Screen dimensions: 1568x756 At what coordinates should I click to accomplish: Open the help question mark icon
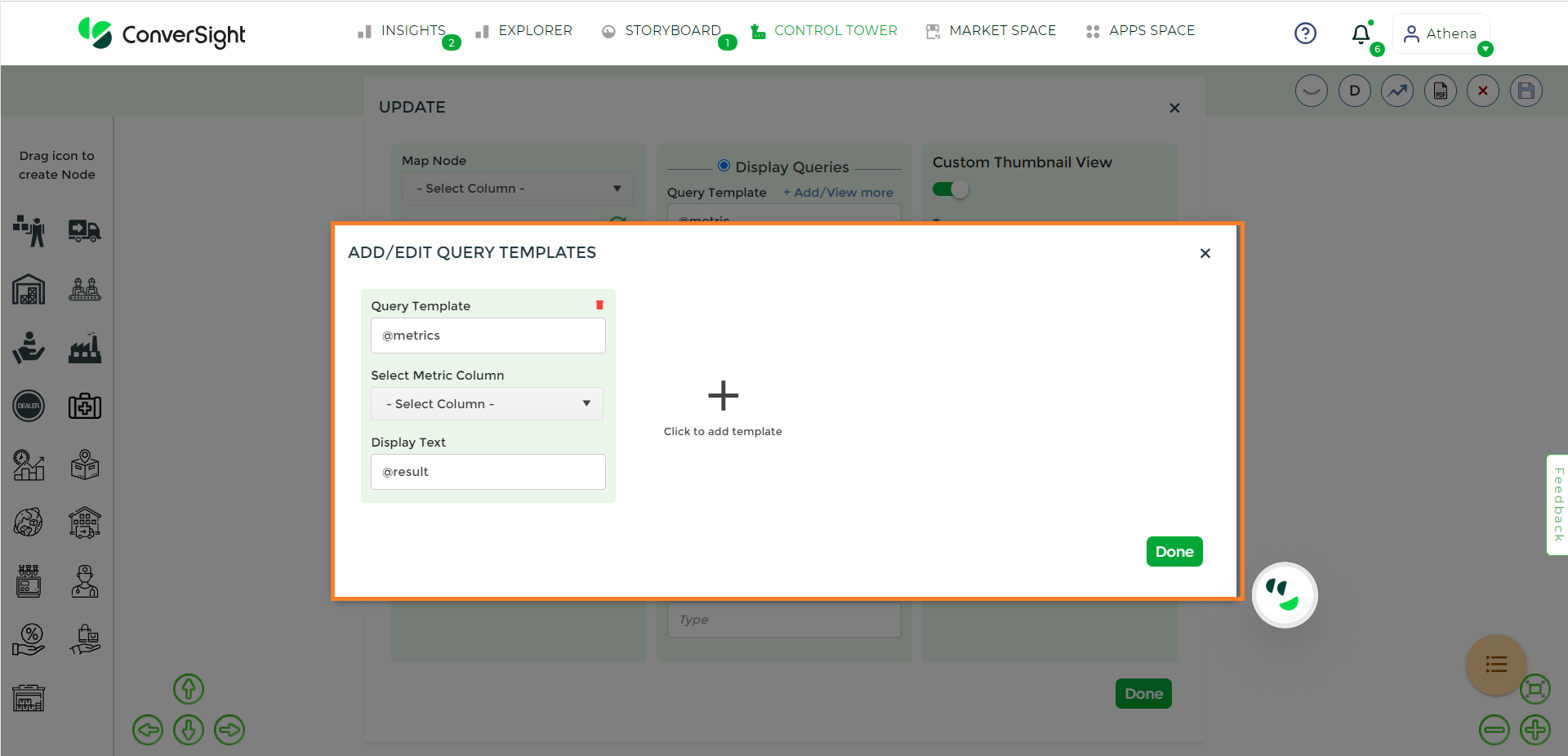tap(1305, 33)
